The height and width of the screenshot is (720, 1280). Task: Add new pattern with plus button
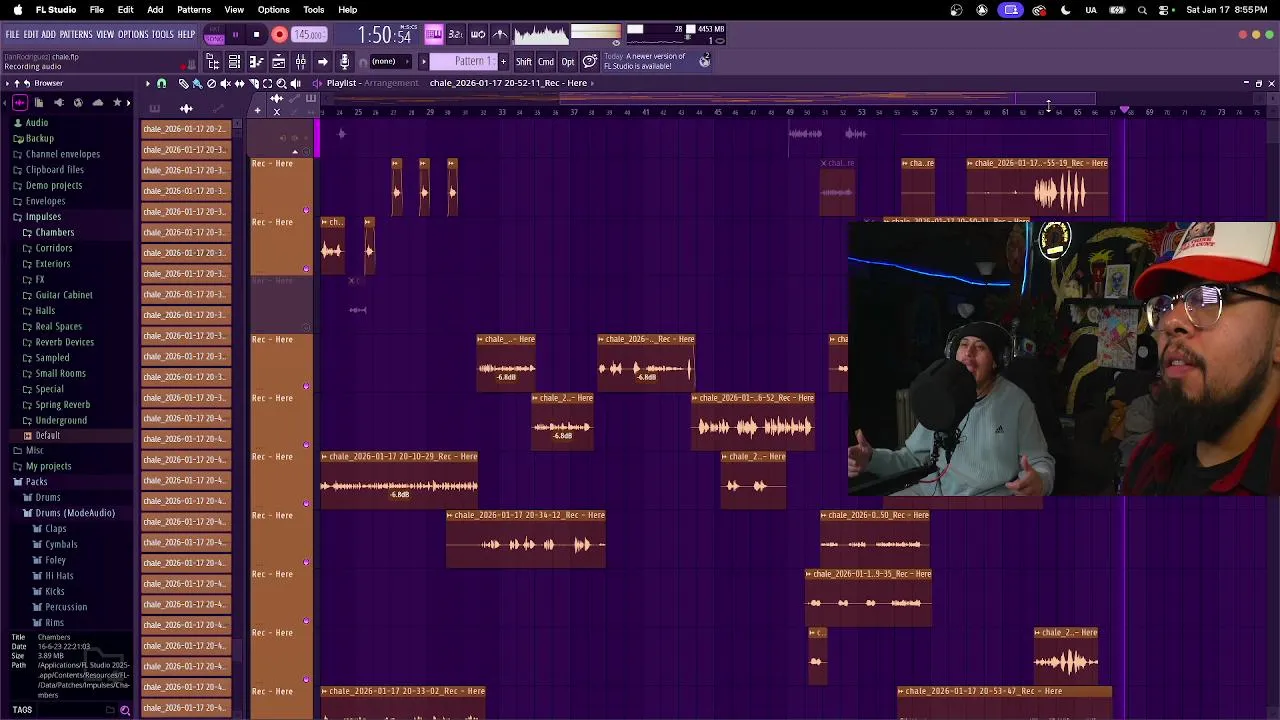click(503, 62)
